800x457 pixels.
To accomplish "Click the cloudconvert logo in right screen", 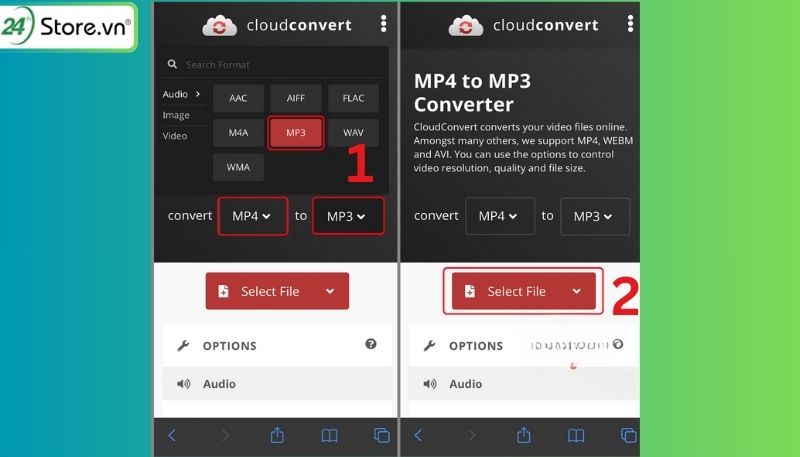I will click(x=523, y=25).
